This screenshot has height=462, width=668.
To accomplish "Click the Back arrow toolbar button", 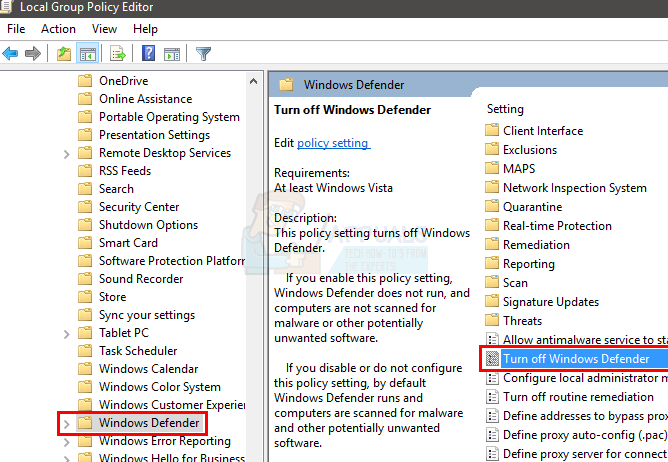I will (11, 53).
